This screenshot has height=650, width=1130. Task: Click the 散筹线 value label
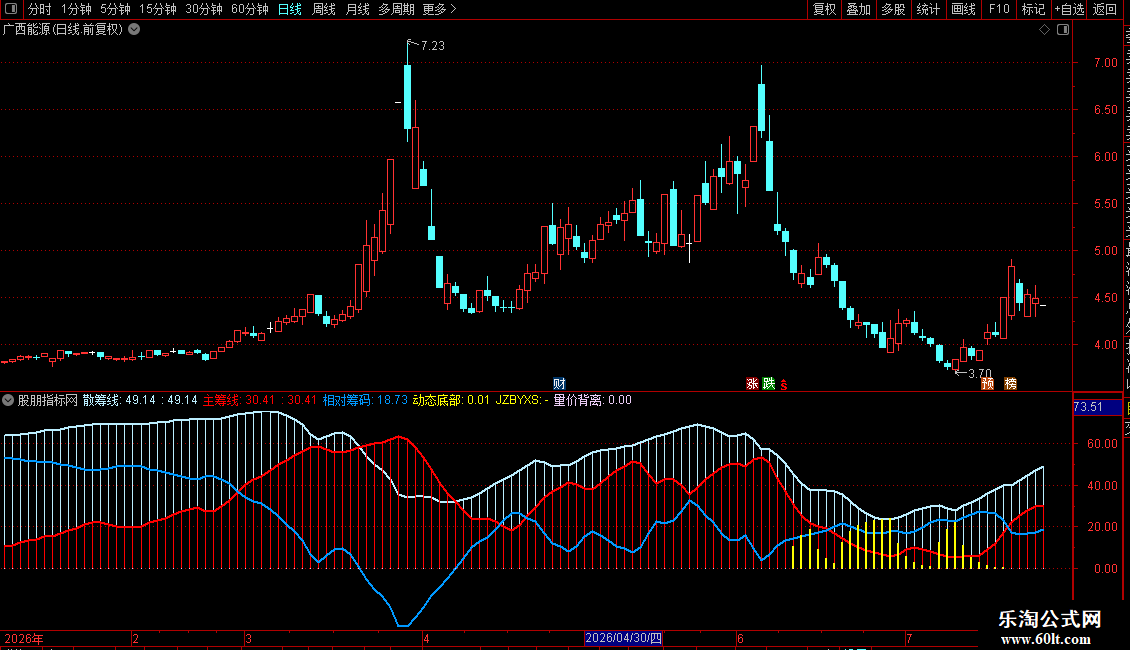point(140,400)
